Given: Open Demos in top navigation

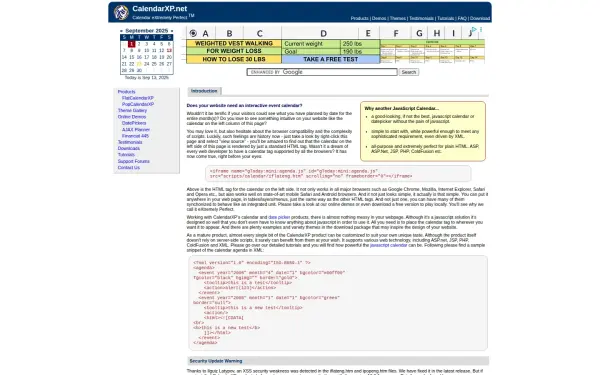Looking at the screenshot, I should (x=379, y=18).
